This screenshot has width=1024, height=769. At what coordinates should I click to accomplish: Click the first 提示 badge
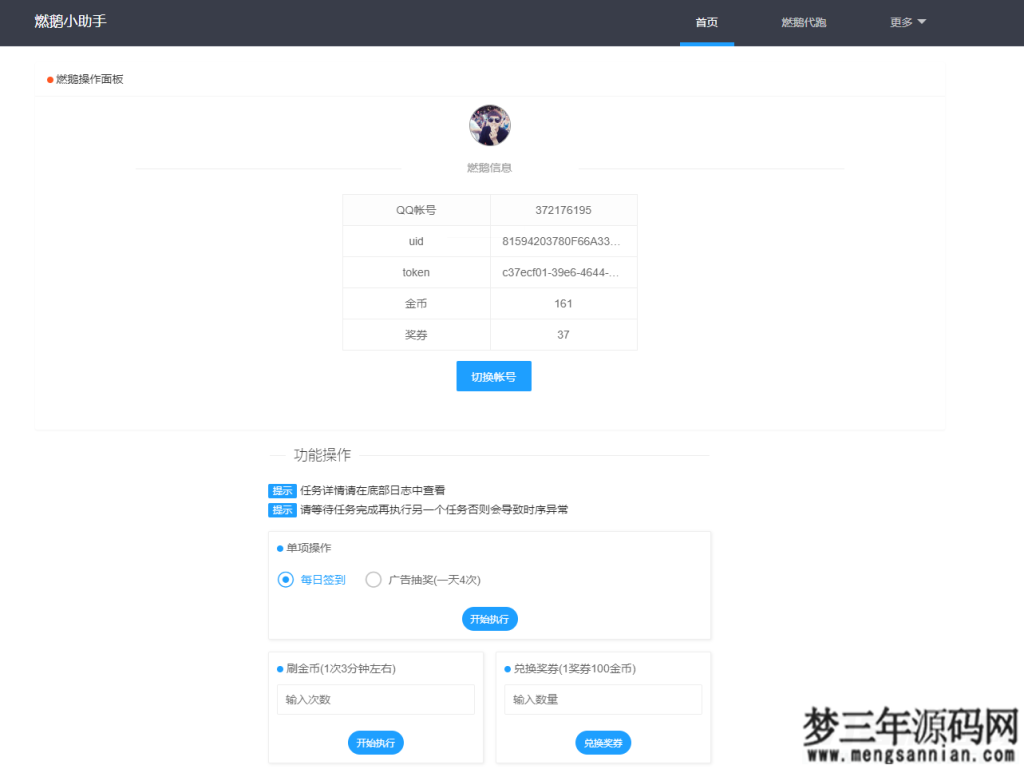(x=281, y=490)
